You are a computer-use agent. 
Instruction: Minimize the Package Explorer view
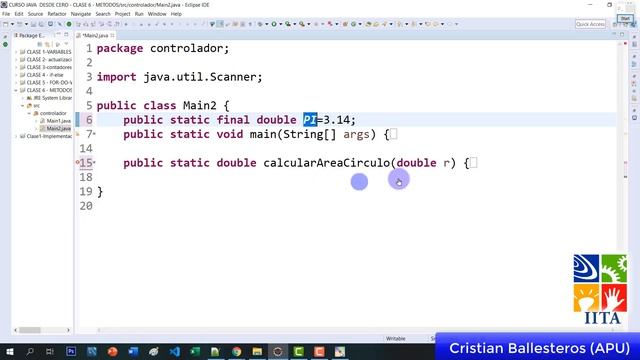point(58,35)
